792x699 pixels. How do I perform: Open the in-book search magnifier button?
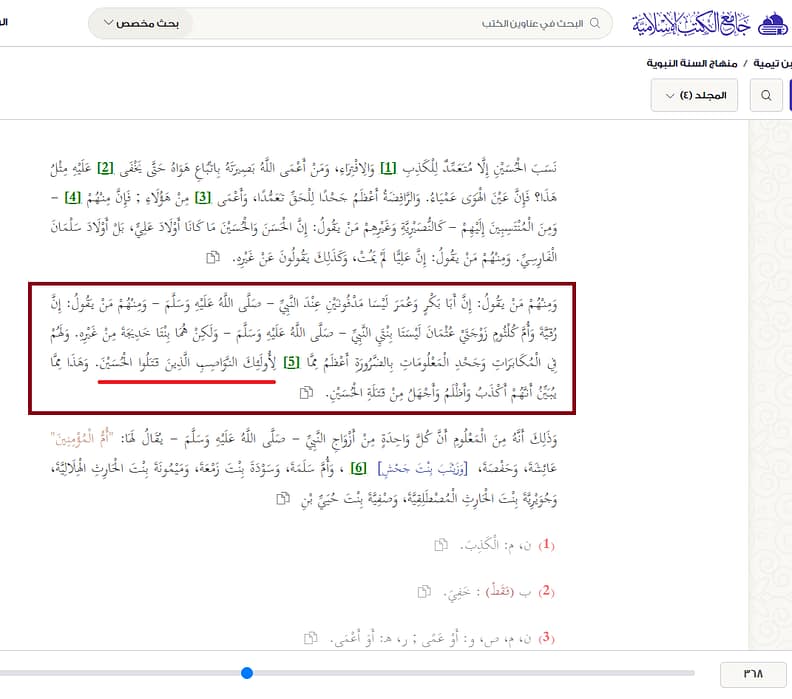pyautogui.click(x=766, y=95)
